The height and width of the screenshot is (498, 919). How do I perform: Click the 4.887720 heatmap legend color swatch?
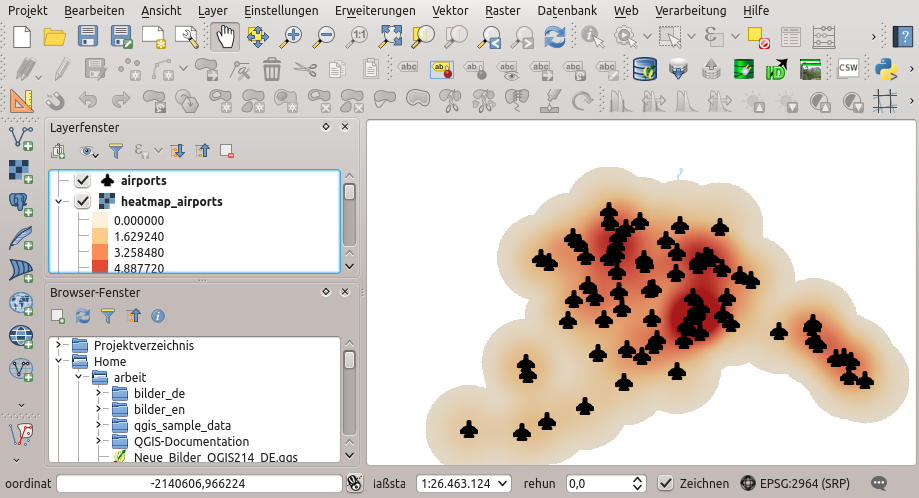pos(100,269)
